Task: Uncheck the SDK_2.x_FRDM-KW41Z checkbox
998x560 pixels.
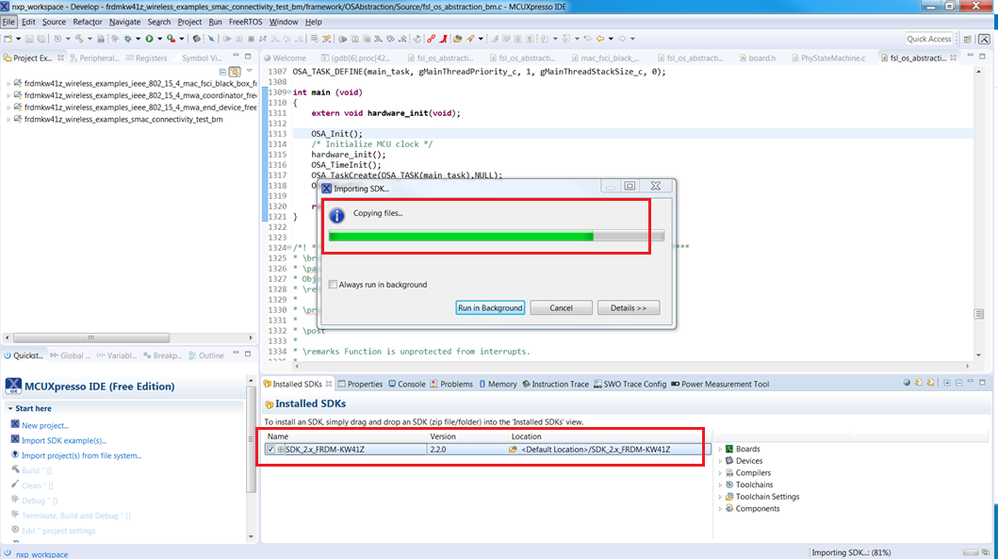Action: (271, 449)
